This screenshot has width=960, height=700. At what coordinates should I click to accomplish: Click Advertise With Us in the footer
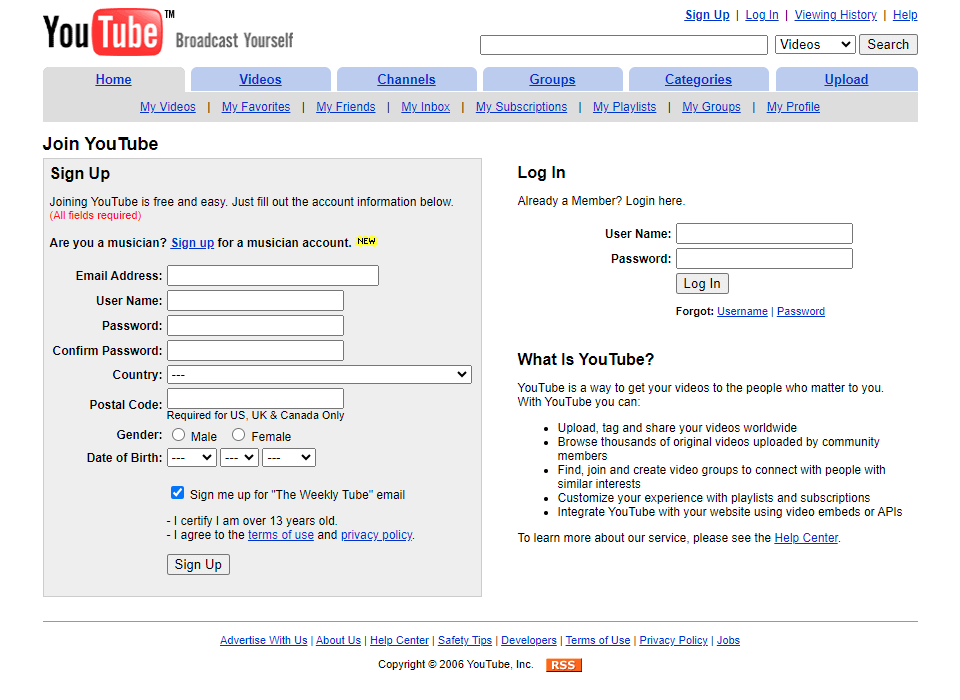(264, 640)
